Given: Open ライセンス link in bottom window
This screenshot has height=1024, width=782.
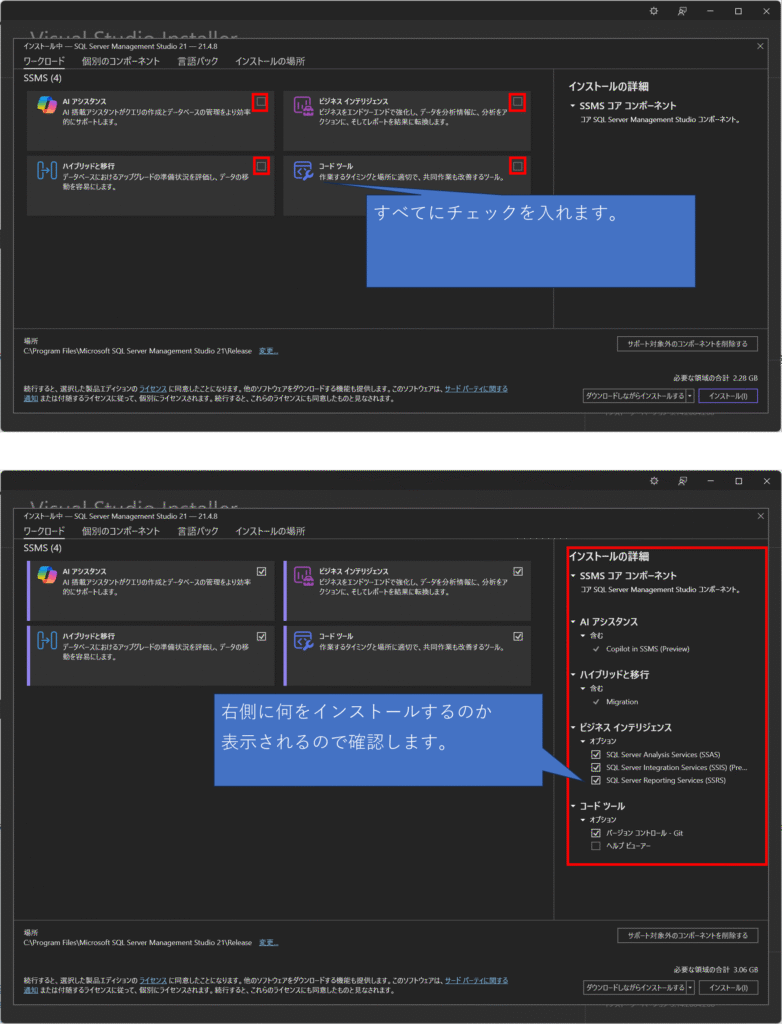Looking at the screenshot, I should coord(153,980).
